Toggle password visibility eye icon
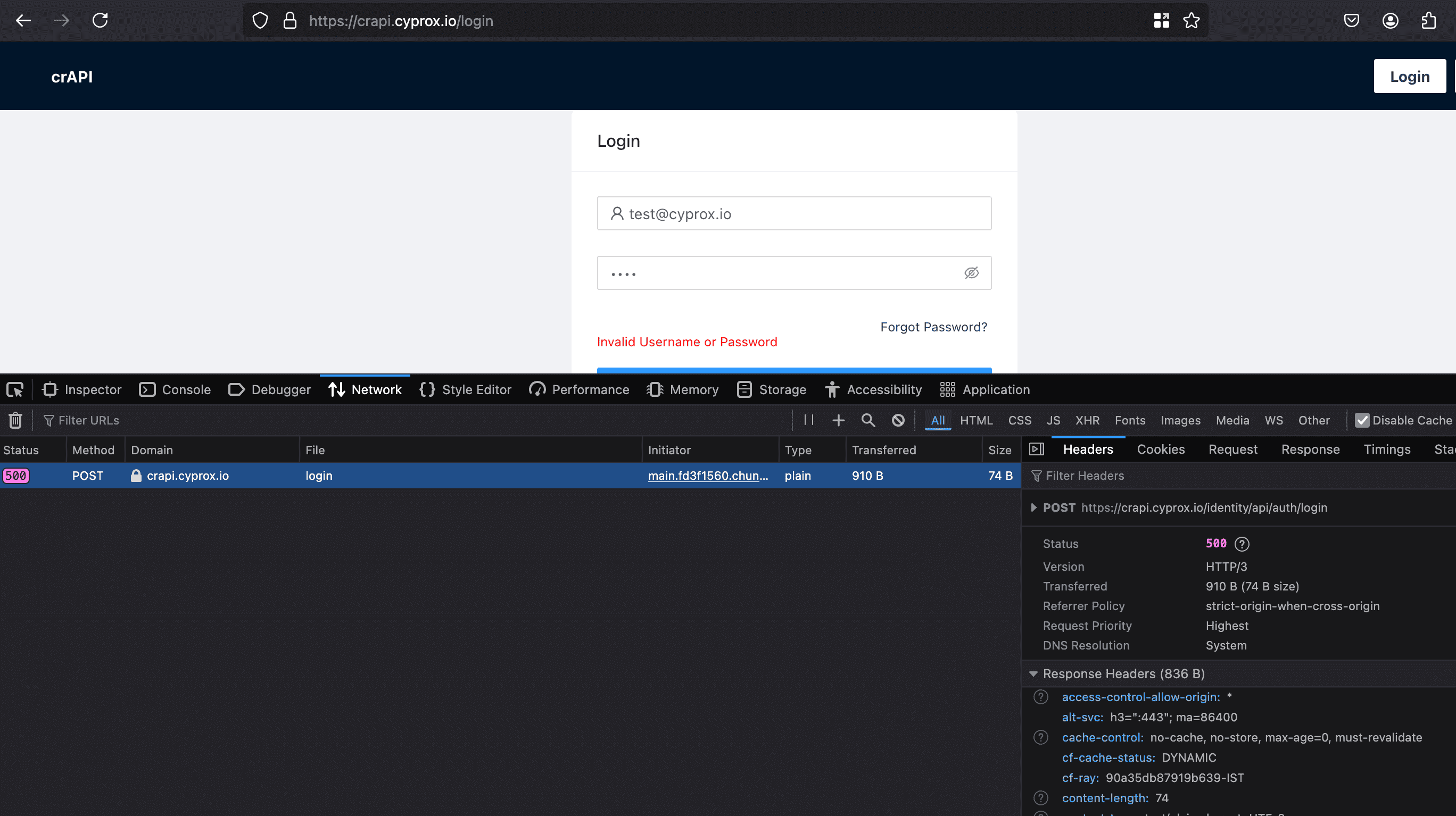This screenshot has width=1456, height=816. click(x=972, y=273)
